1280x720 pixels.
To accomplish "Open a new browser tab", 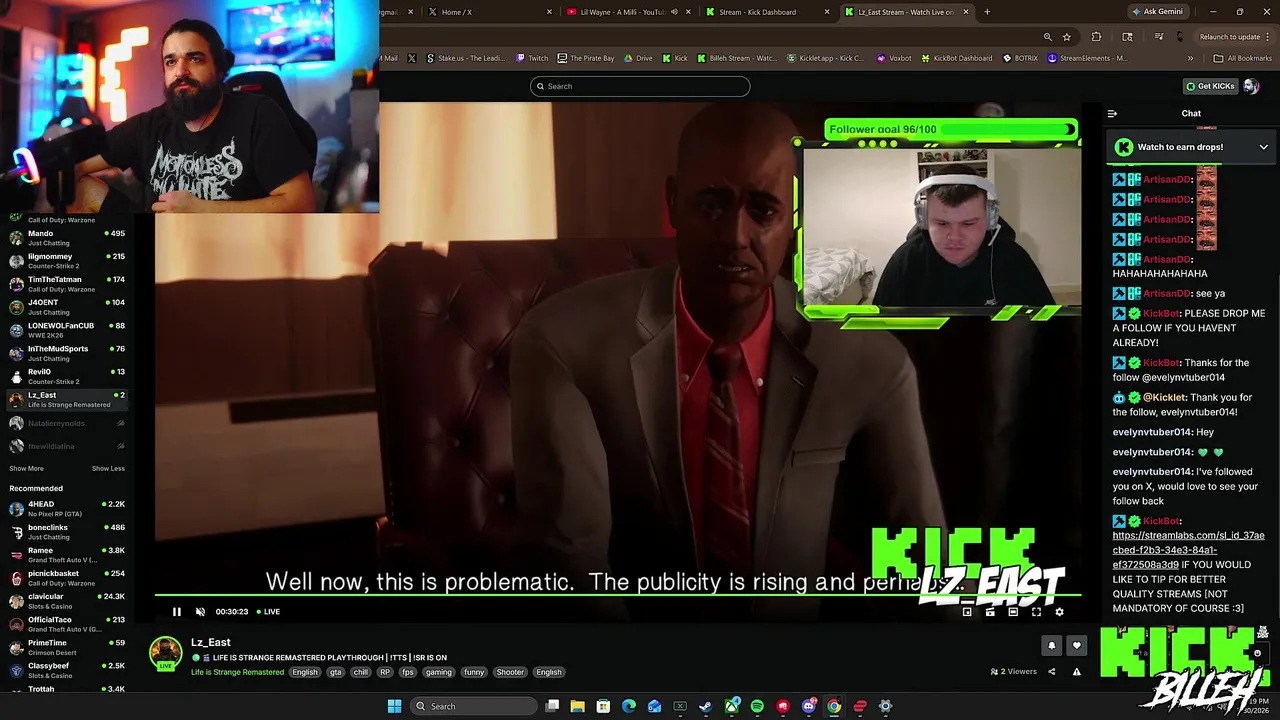I will pyautogui.click(x=987, y=12).
